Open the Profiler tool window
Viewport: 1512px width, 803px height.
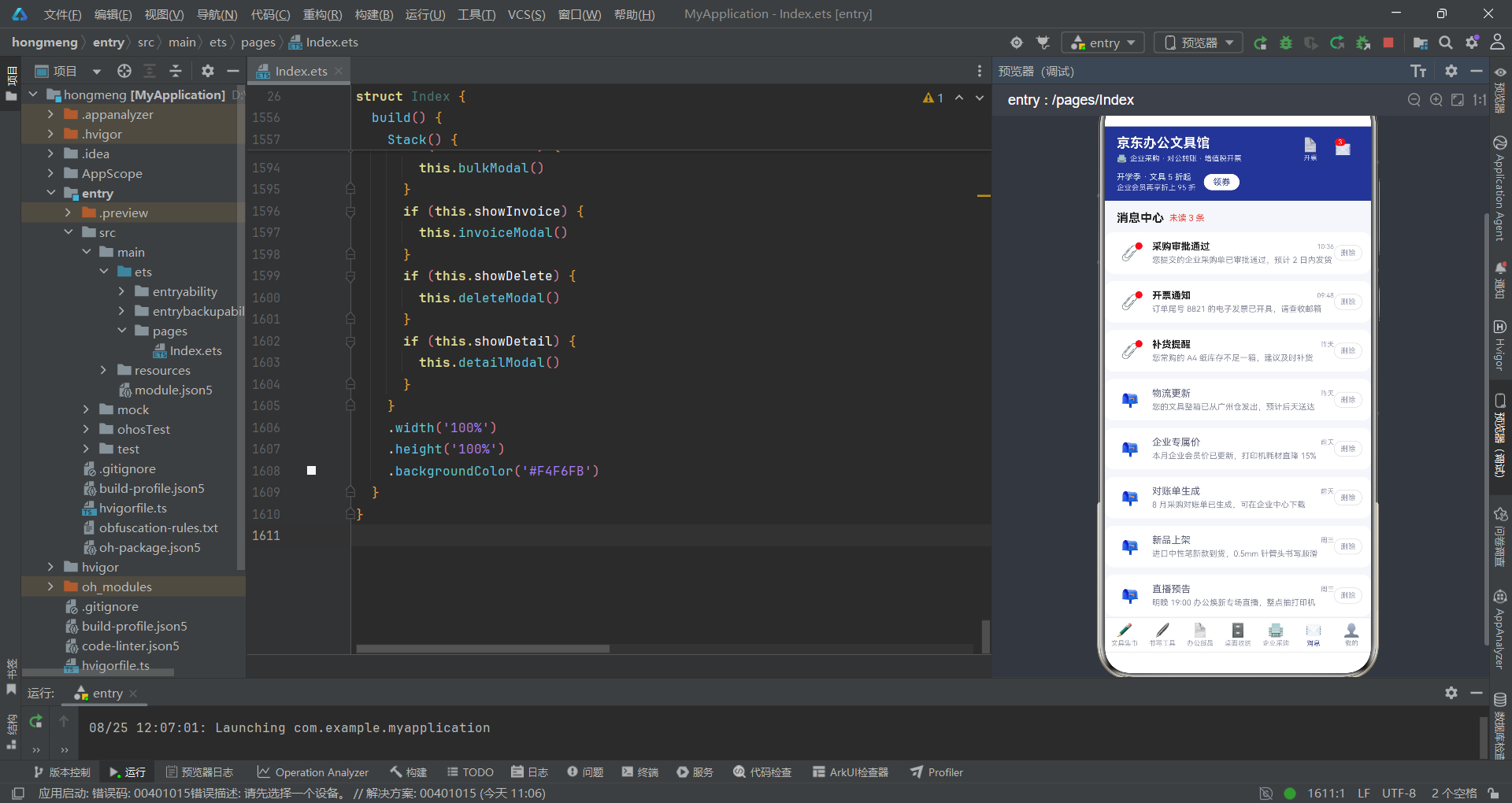(937, 772)
